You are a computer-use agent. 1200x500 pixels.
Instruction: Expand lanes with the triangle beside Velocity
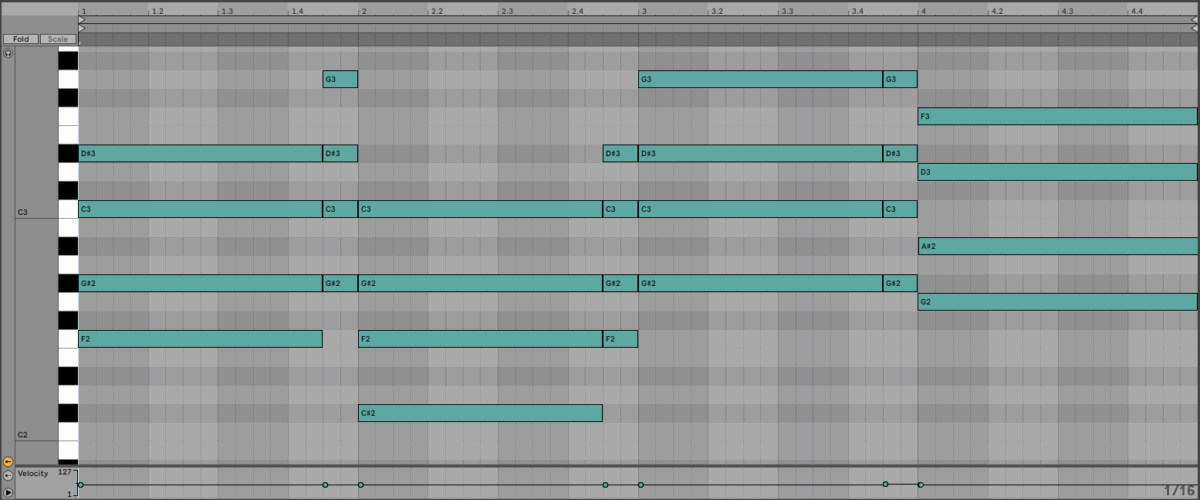point(8,490)
